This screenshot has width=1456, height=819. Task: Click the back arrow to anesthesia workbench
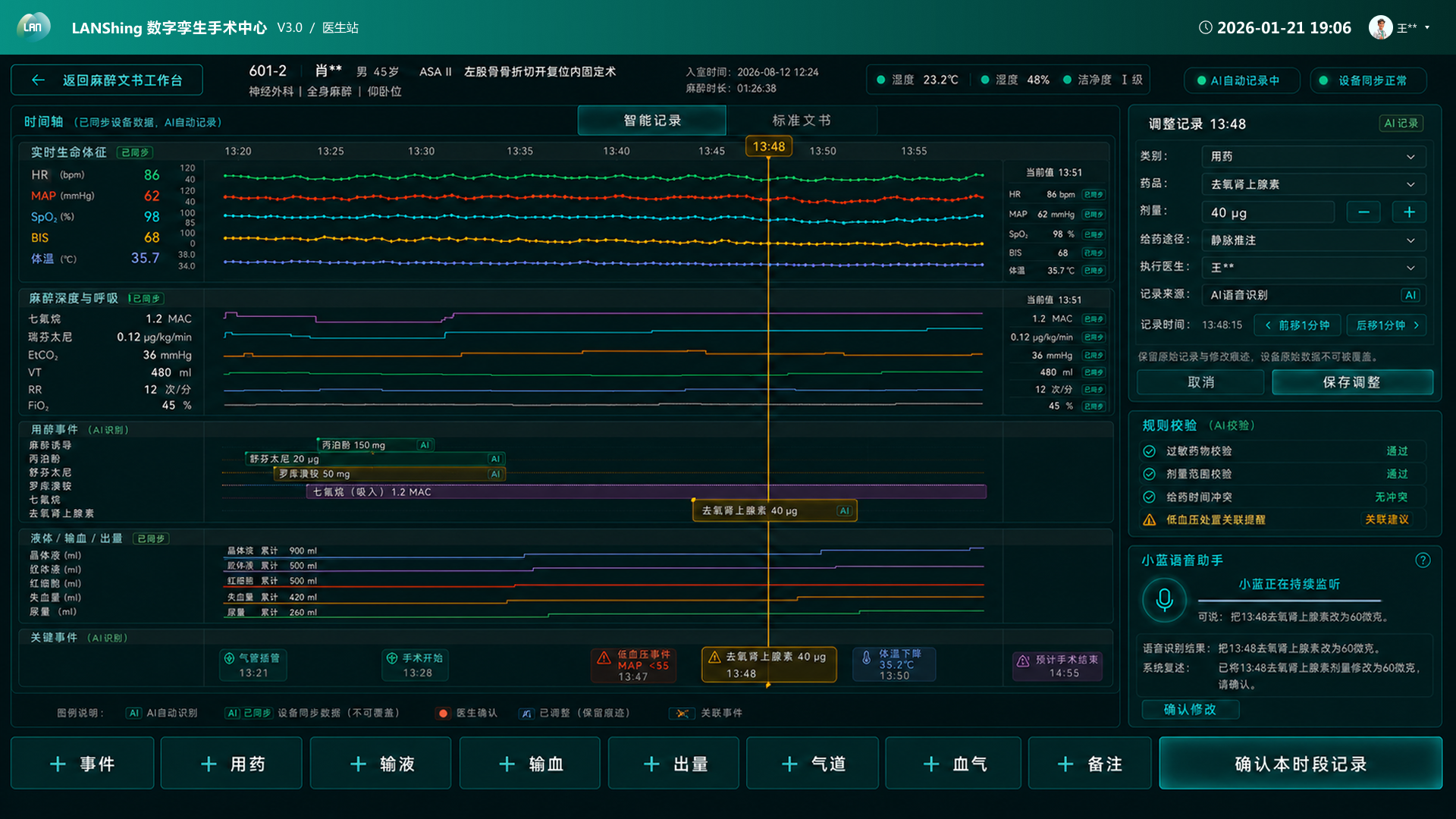click(x=39, y=80)
